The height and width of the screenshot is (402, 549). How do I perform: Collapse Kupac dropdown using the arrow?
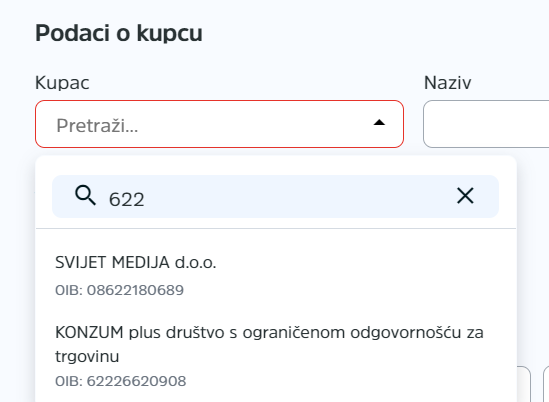tap(379, 123)
